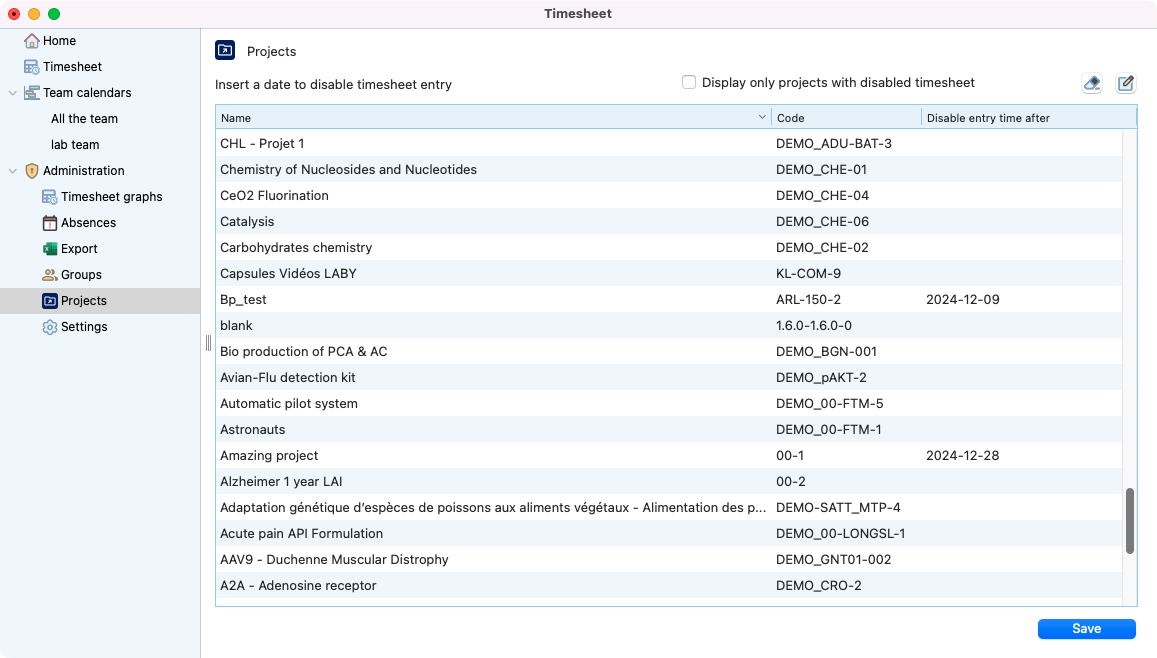This screenshot has height=658, width=1157.
Task: Click code cell DEMO-SATT_MTP-4
Action: pyautogui.click(x=838, y=508)
